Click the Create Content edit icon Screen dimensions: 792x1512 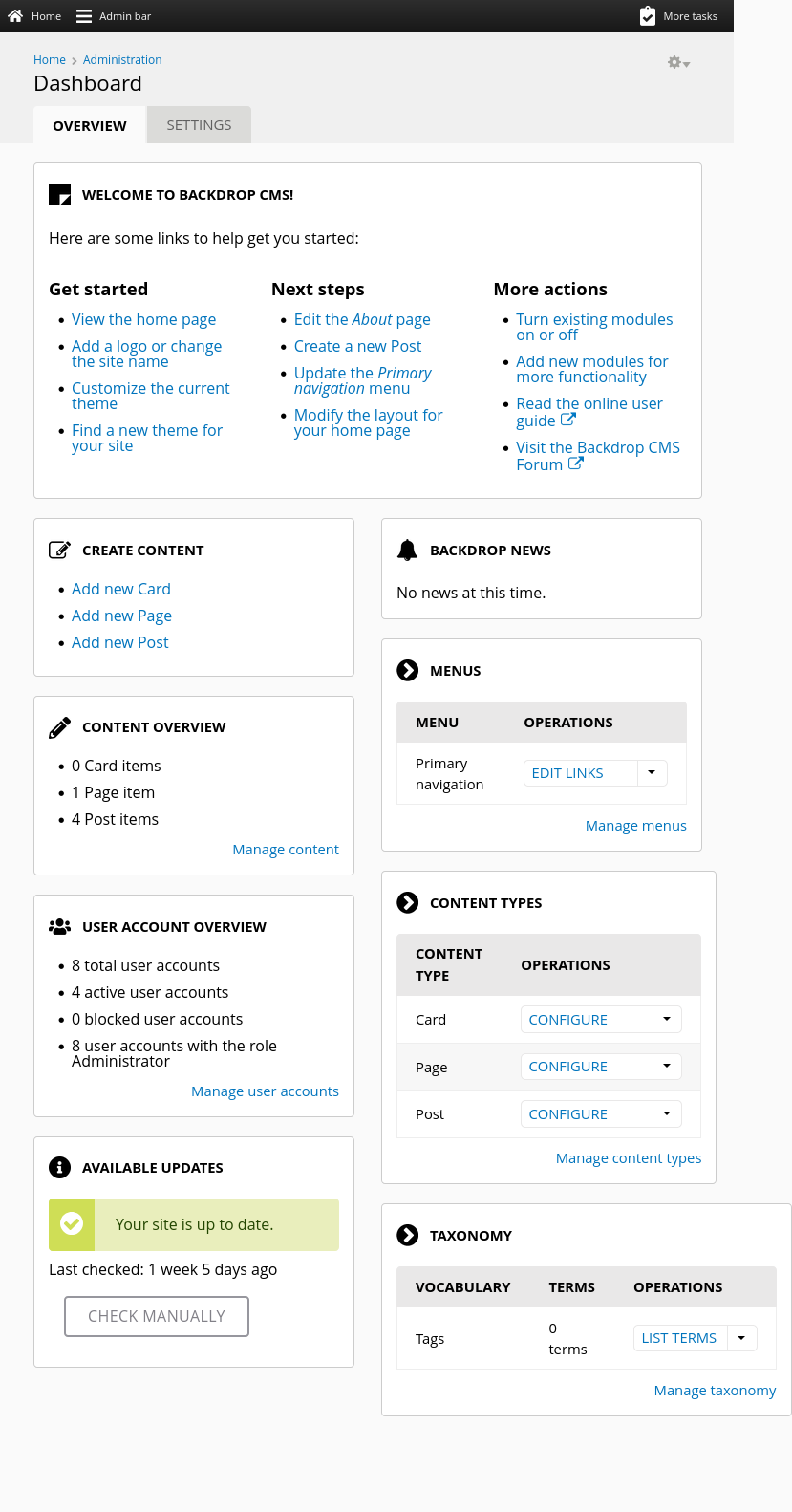point(59,550)
